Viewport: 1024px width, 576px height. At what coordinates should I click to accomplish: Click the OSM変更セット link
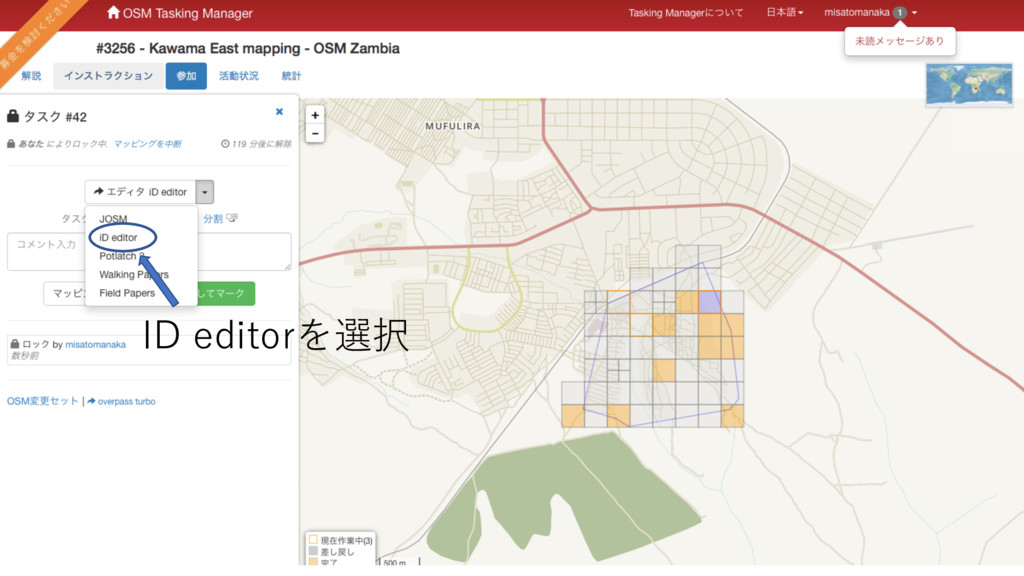(x=42, y=401)
